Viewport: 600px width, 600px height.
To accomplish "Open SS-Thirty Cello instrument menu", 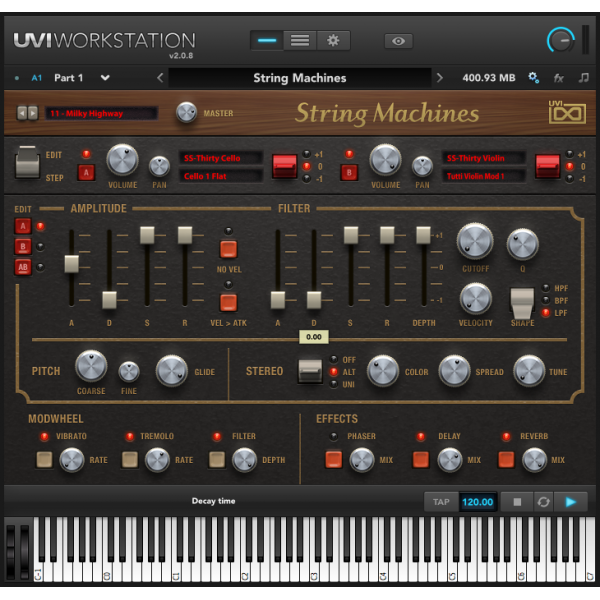I will click(221, 158).
